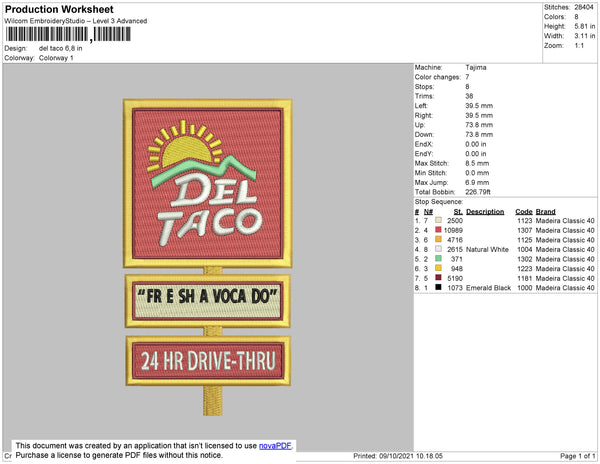
Task: Select the Trims value 38
Action: (x=469, y=96)
